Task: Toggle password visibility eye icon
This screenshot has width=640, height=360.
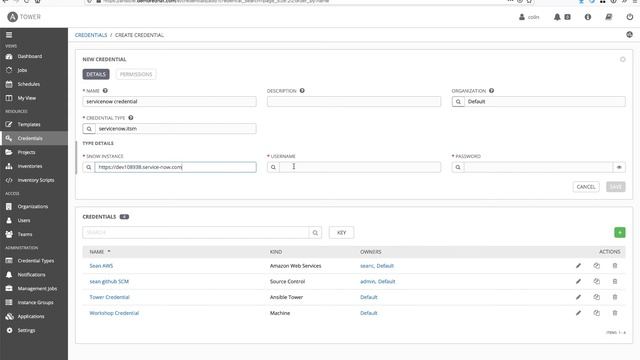Action: pyautogui.click(x=619, y=167)
